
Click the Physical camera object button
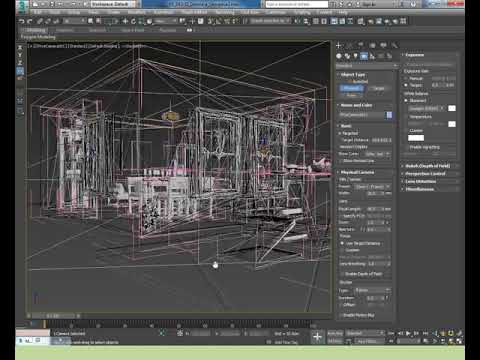(352, 88)
